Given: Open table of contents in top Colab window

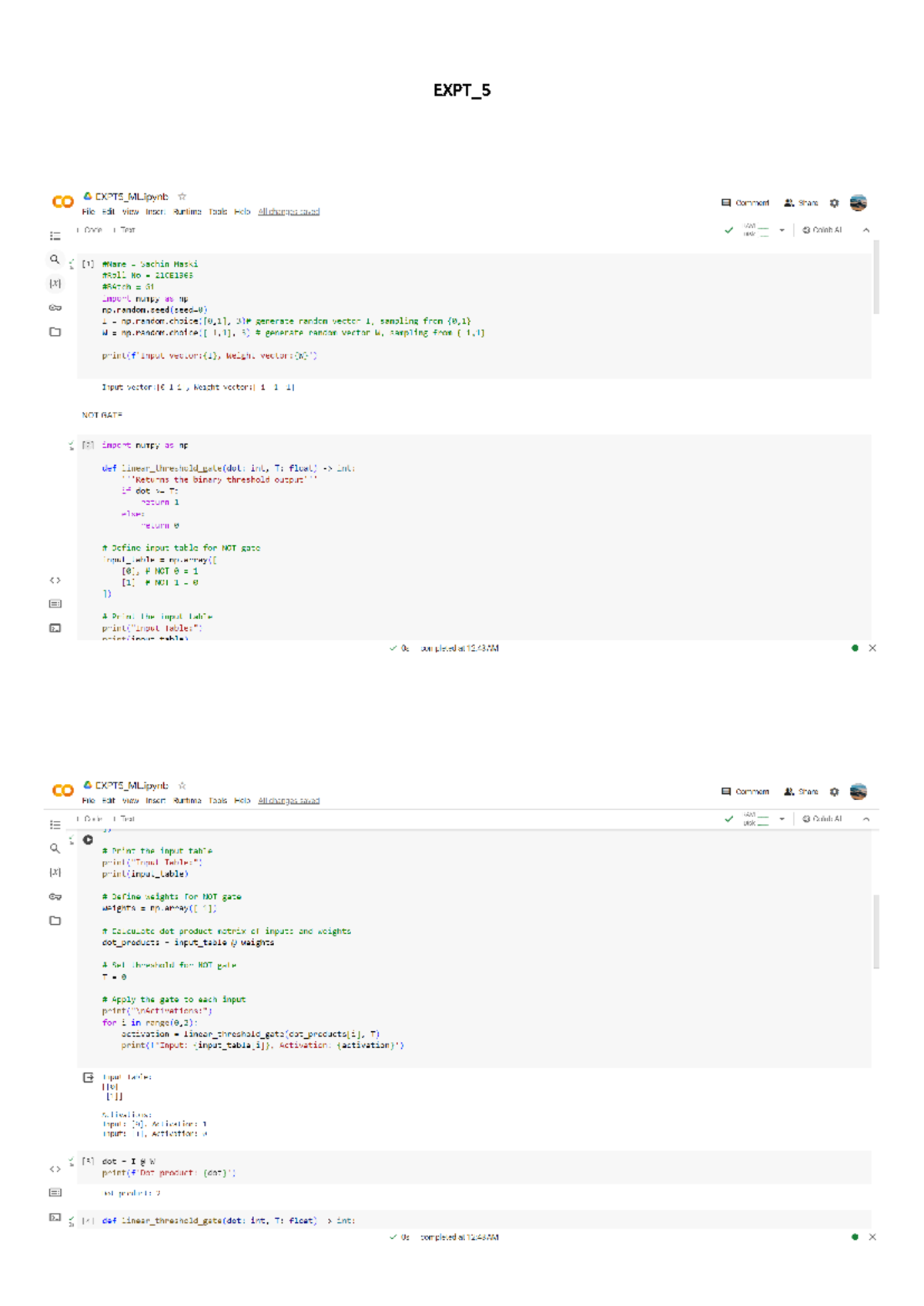Looking at the screenshot, I should tap(55, 236).
